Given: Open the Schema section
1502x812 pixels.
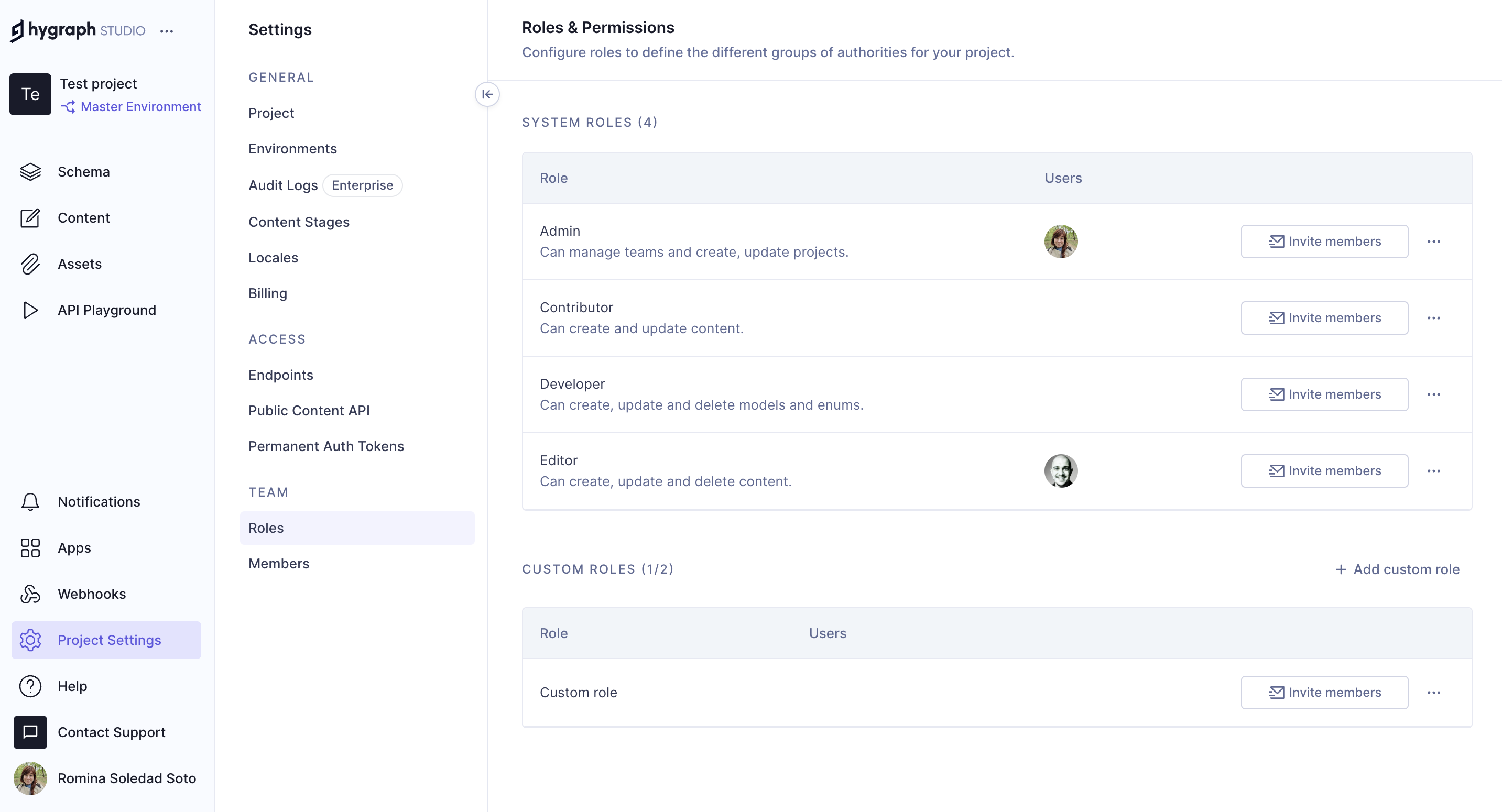Looking at the screenshot, I should [x=83, y=171].
